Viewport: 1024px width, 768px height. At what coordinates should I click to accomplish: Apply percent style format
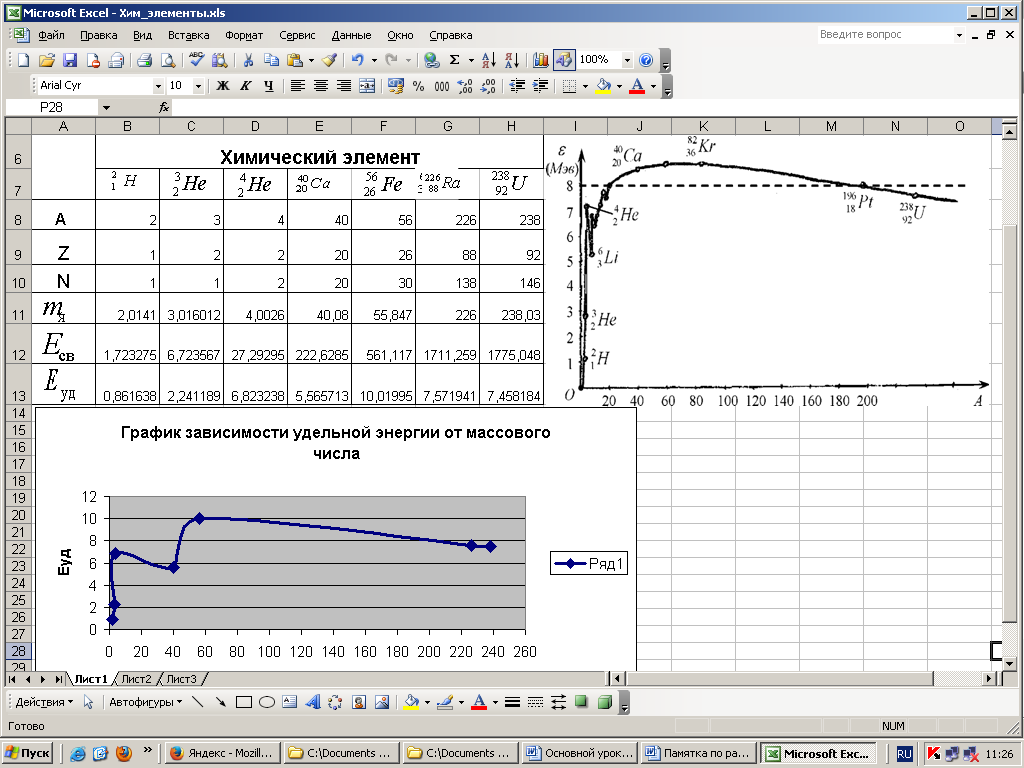(419, 86)
